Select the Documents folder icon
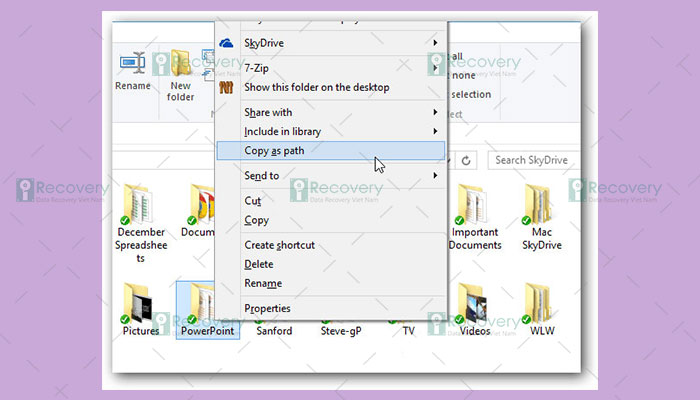The image size is (700, 400). click(201, 205)
